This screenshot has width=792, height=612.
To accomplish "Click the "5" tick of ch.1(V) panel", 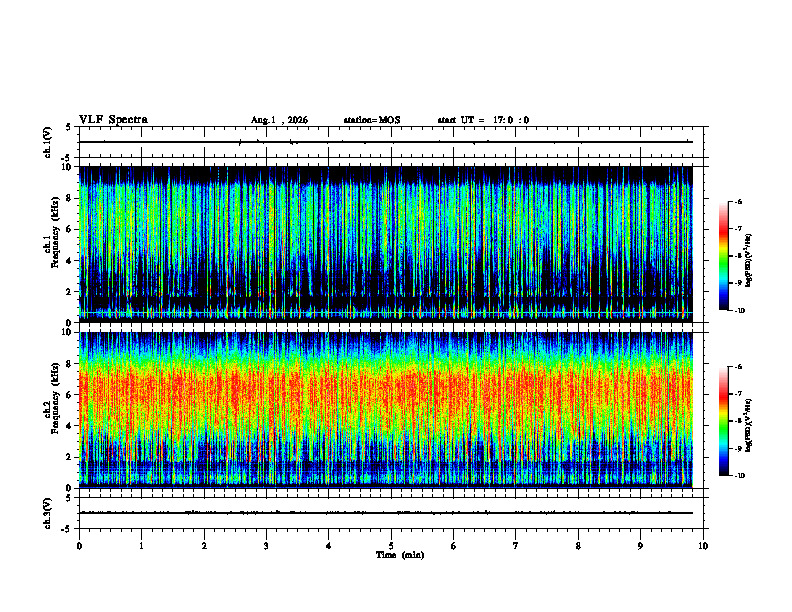I will click(x=70, y=127).
